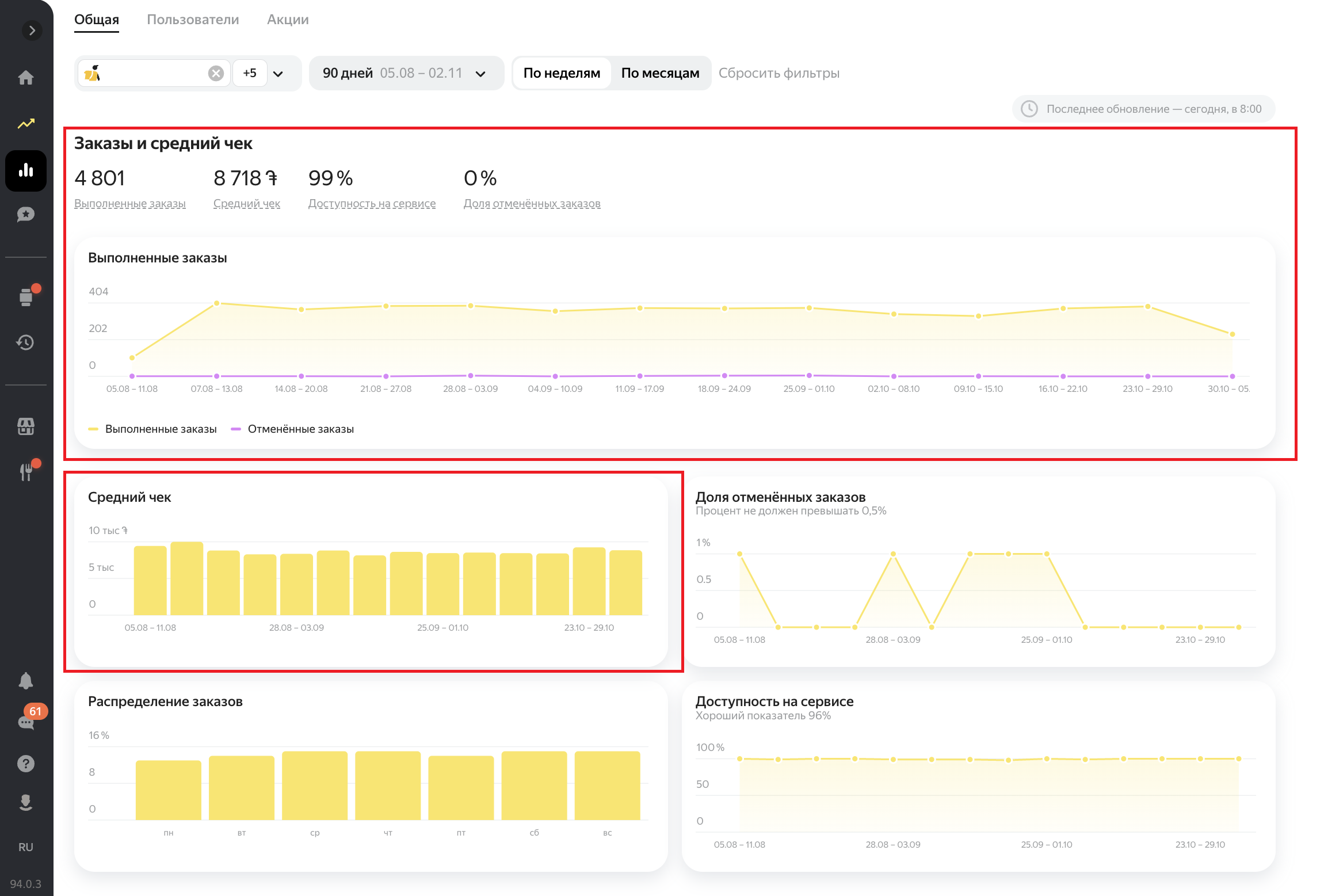
Task: Clear the selected restaurant with X
Action: 216,73
